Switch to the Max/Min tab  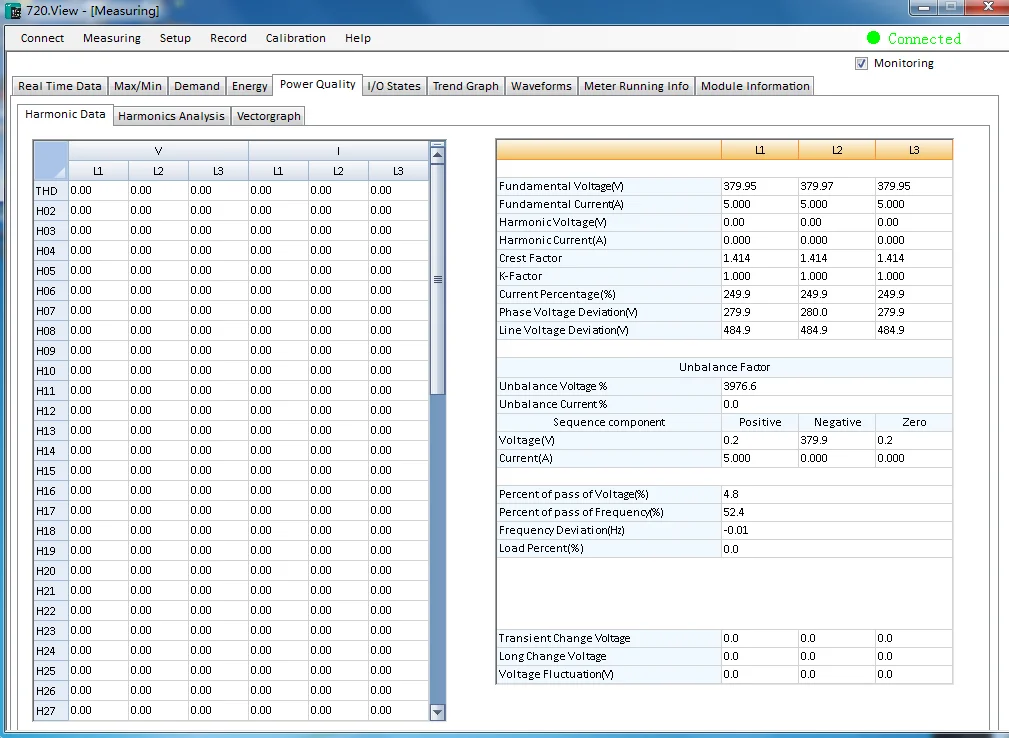[138, 86]
